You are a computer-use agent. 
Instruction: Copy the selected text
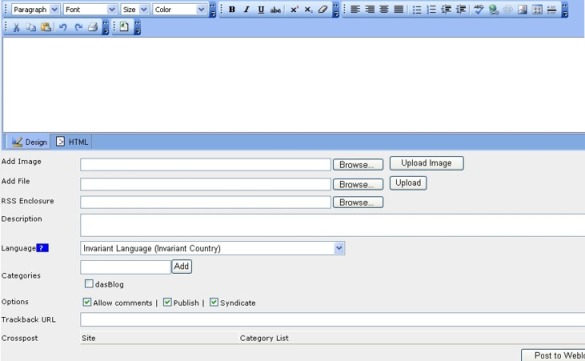click(31, 27)
